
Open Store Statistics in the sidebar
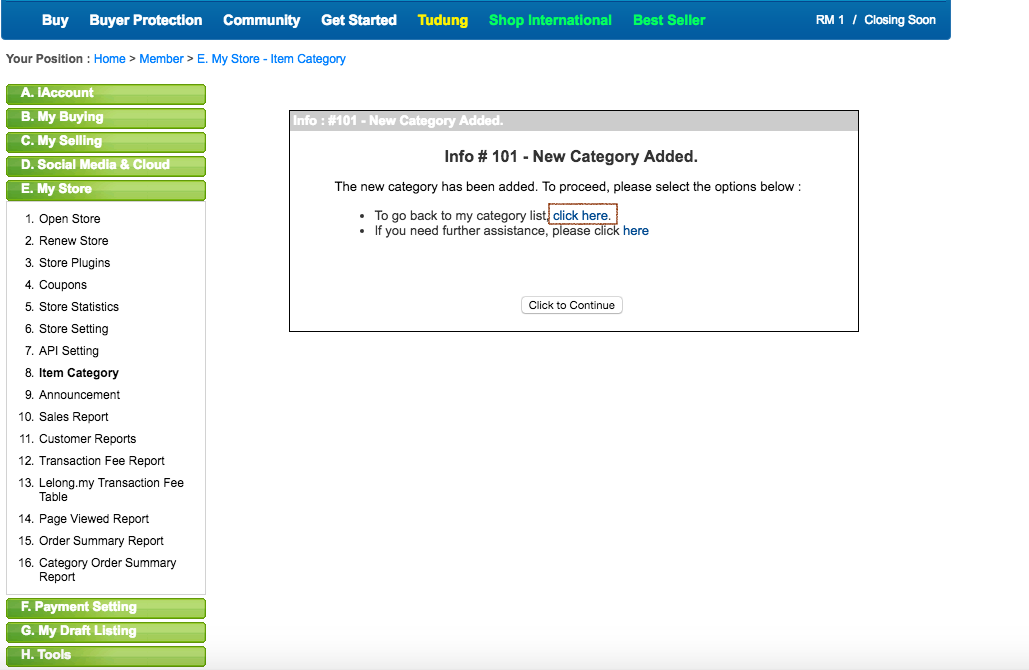coord(79,307)
